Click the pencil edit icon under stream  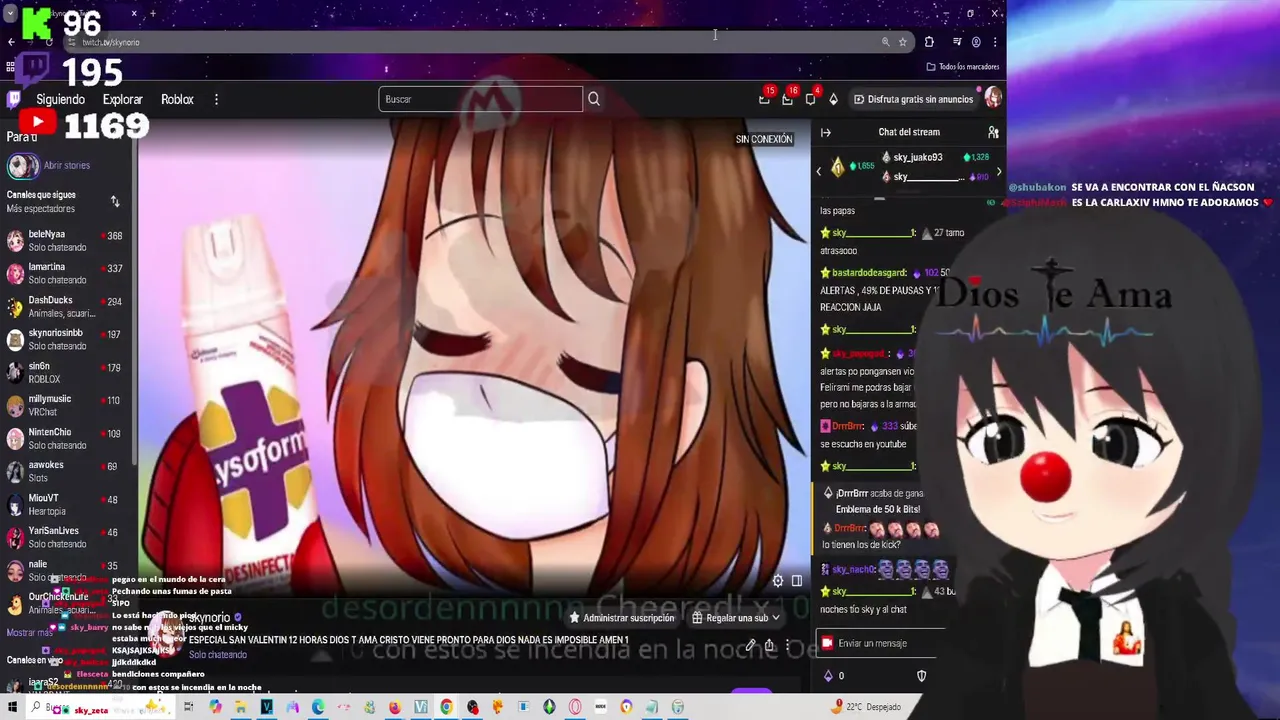coord(751,645)
